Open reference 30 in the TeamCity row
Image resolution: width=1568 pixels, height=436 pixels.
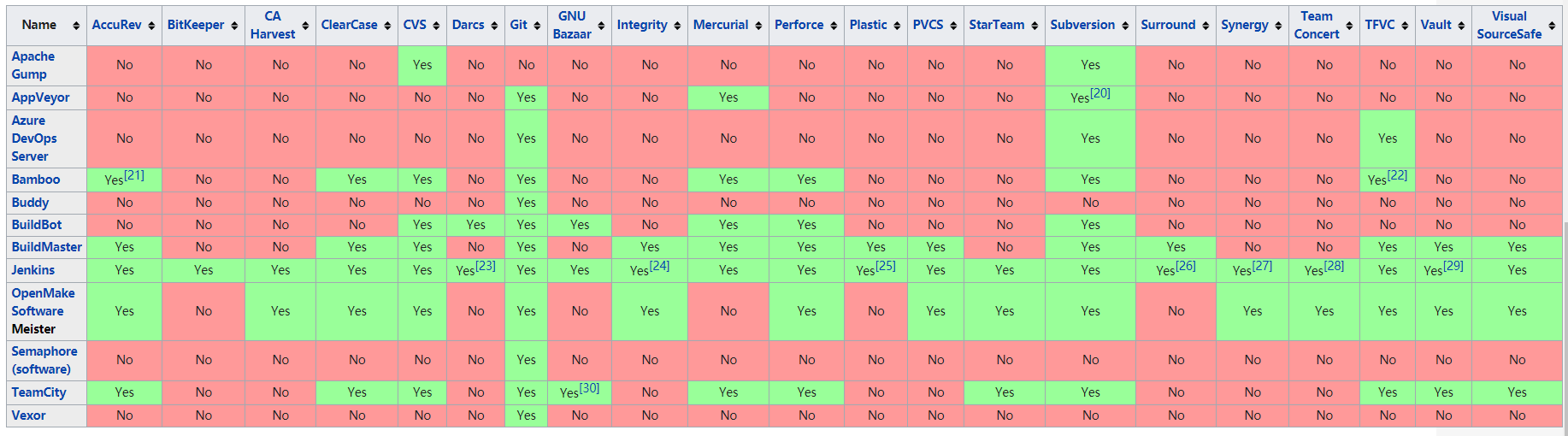click(x=589, y=388)
